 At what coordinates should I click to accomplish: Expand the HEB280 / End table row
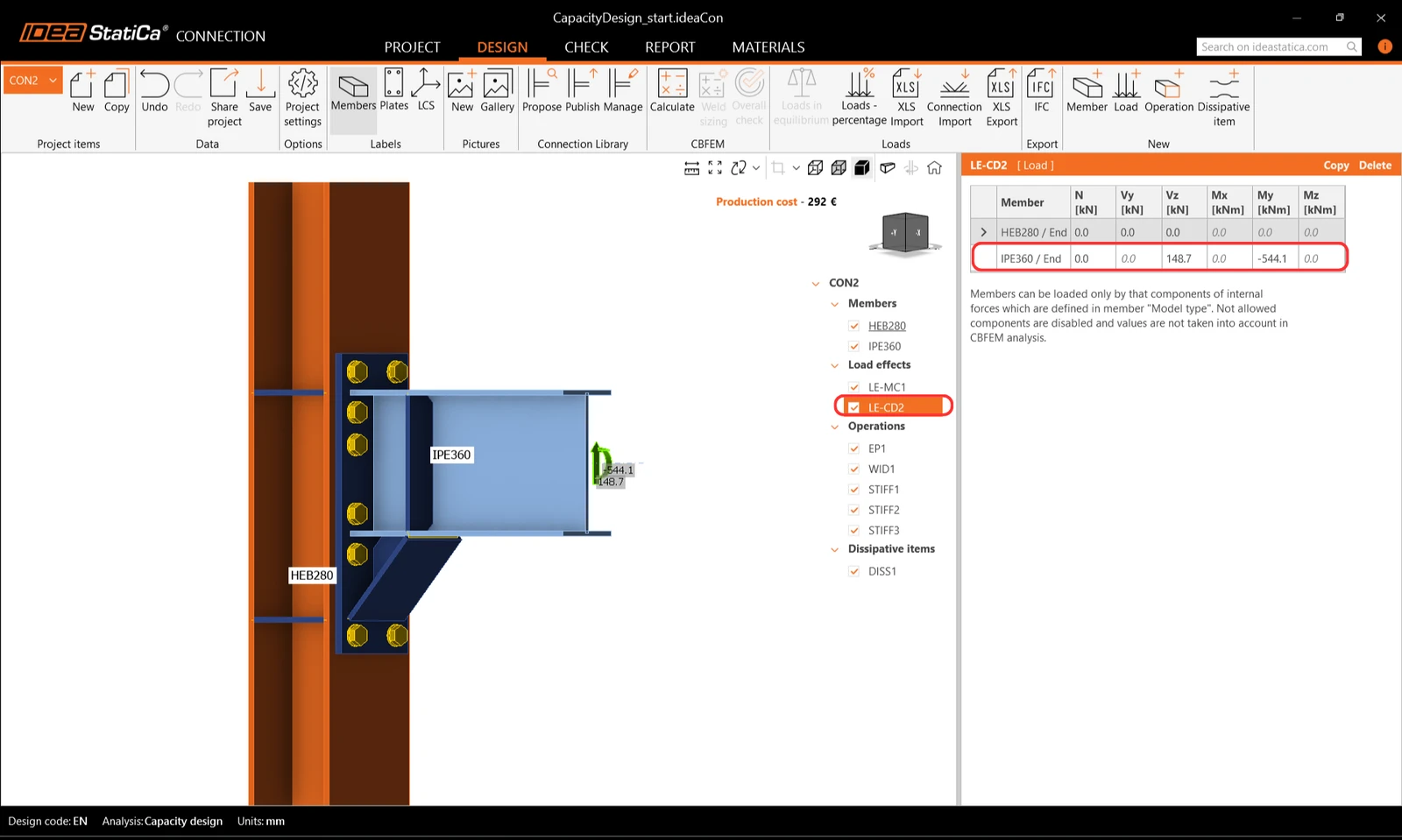point(984,232)
